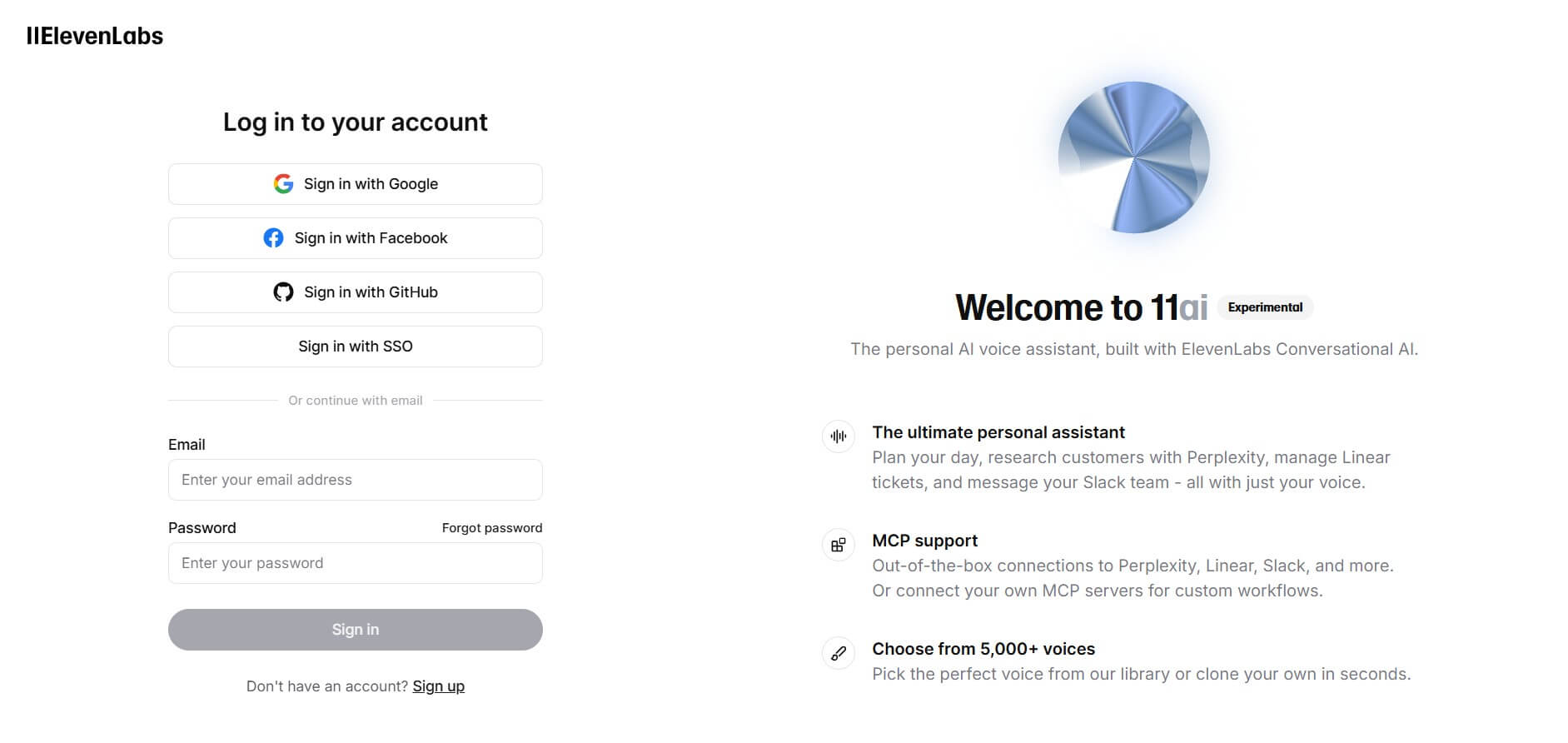The height and width of the screenshot is (743, 1568).
Task: Choose Sign in with GitHub
Action: click(356, 292)
